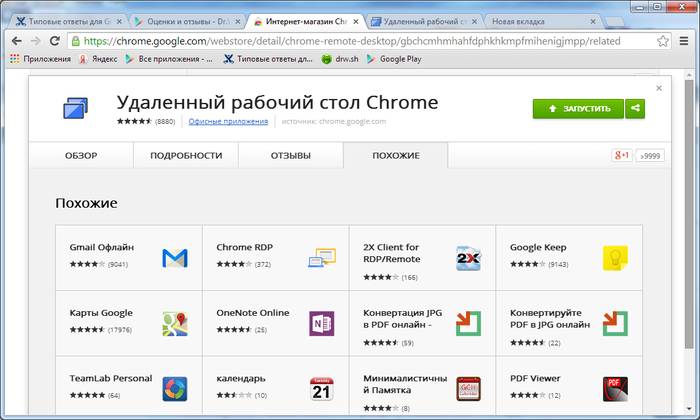Click the OneNote Online icon
This screenshot has width=700, height=420.
[321, 324]
